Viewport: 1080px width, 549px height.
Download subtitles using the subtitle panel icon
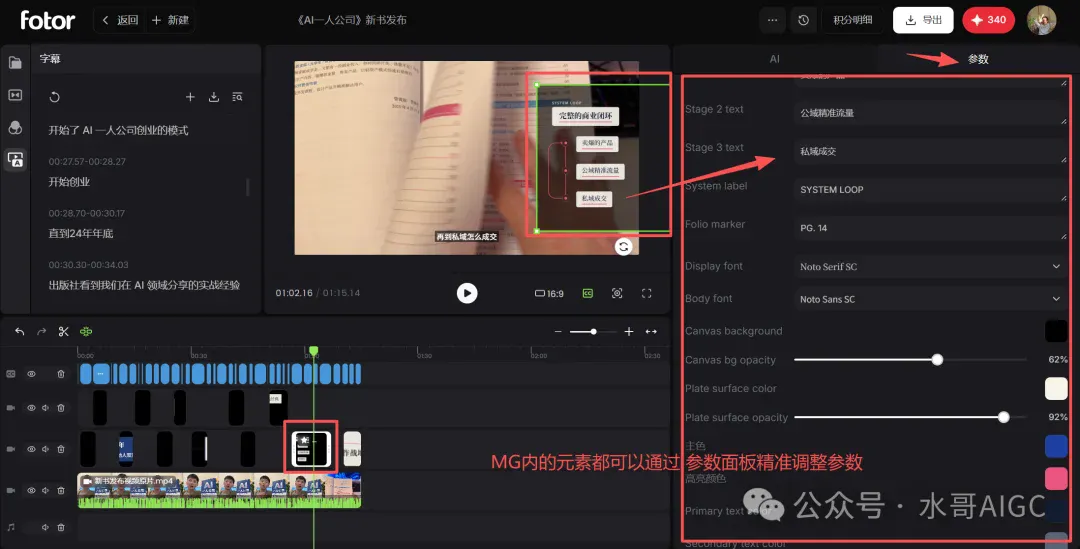click(214, 97)
